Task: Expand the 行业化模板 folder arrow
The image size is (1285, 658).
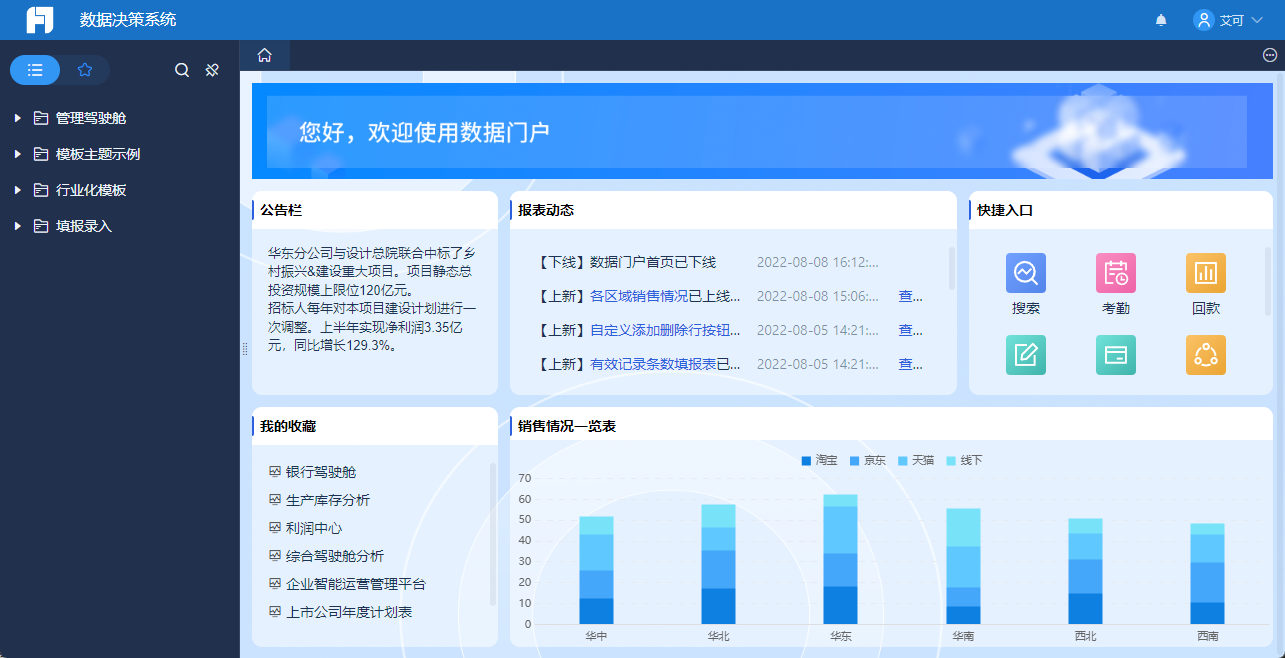Action: click(x=18, y=190)
